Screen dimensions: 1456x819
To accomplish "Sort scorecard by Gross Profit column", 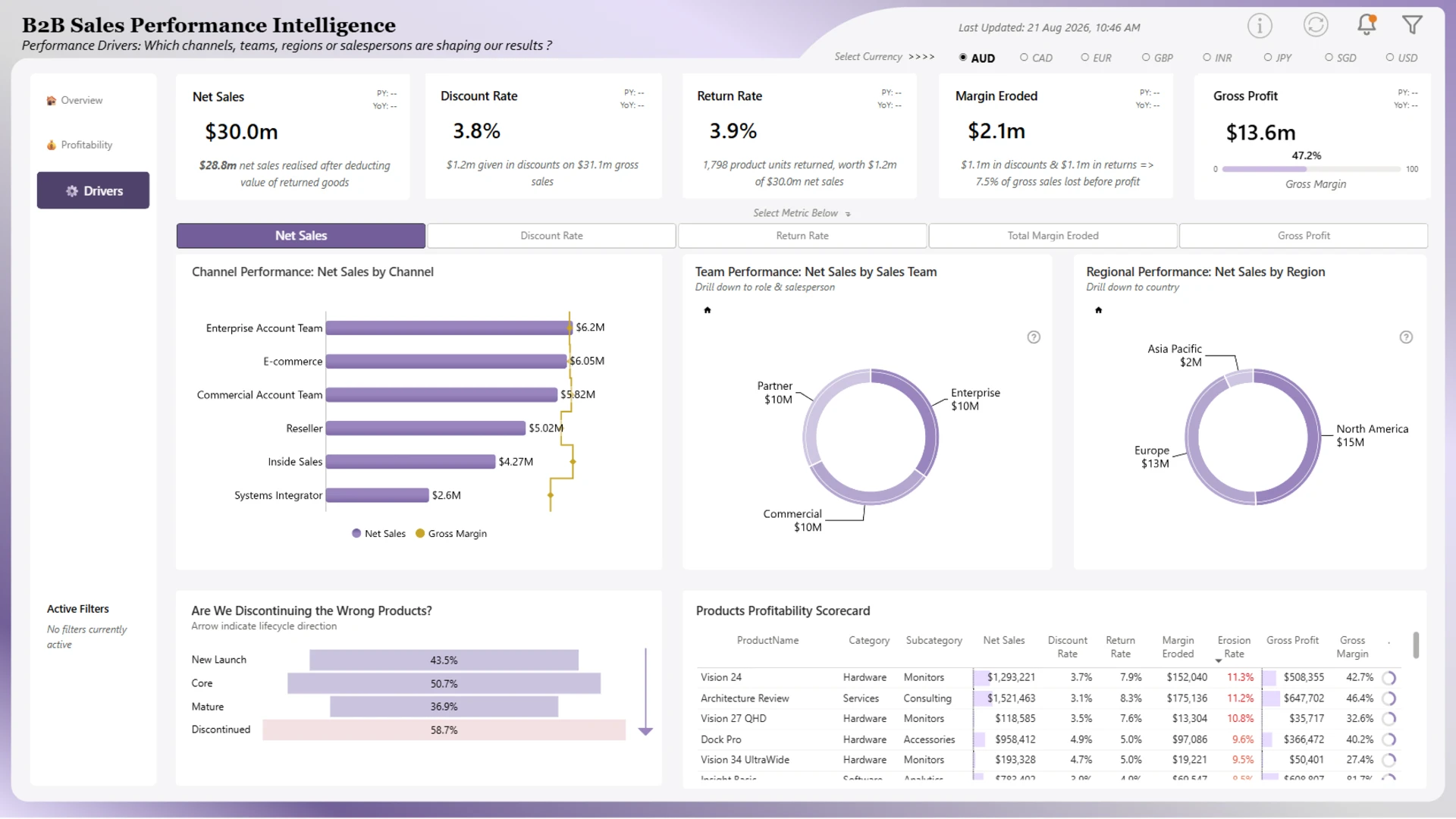I will (1292, 641).
